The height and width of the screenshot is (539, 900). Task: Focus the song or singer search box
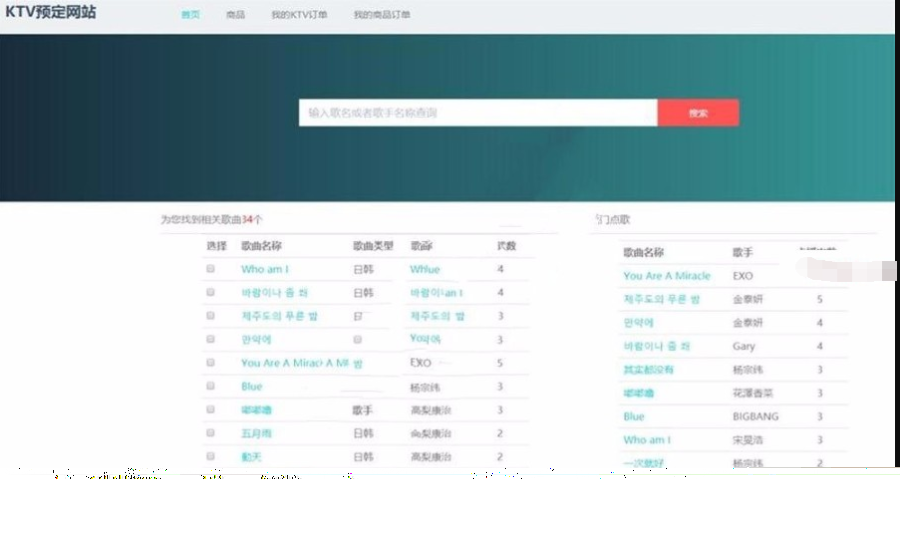[x=478, y=113]
